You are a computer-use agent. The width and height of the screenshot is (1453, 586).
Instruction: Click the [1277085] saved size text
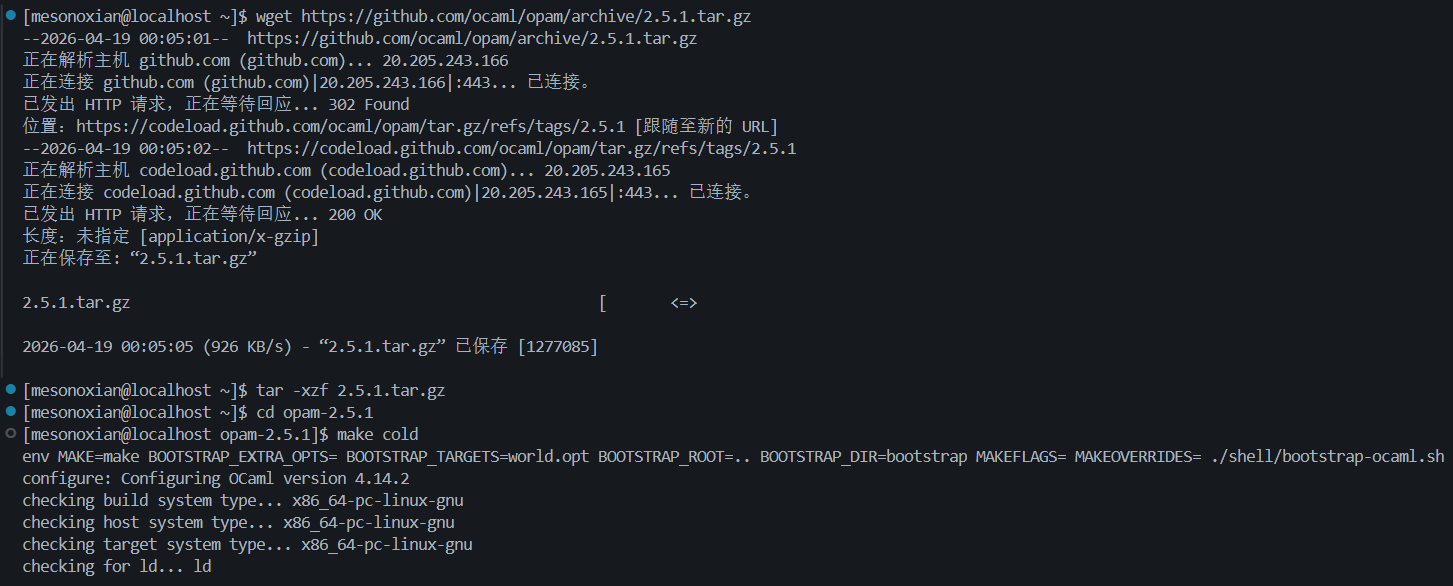(x=557, y=346)
